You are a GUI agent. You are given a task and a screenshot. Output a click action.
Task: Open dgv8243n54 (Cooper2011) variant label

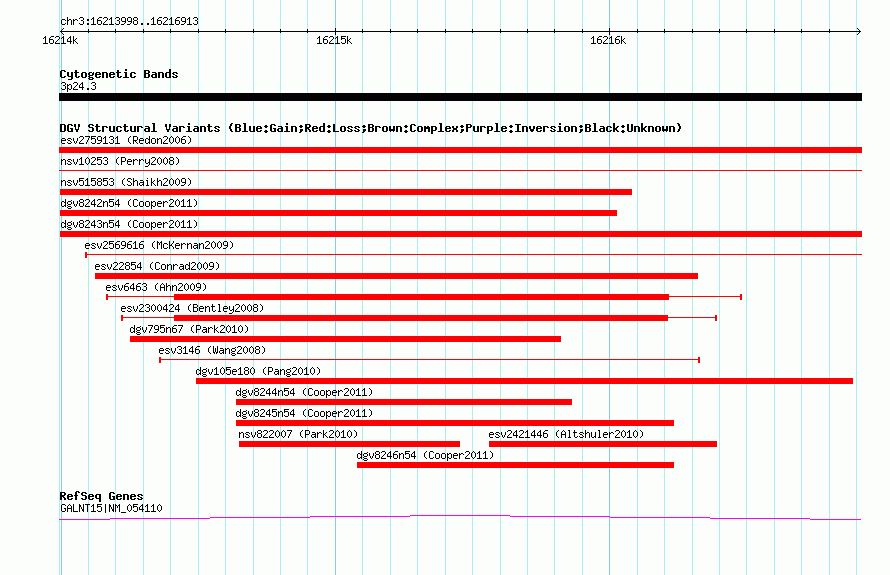(129, 224)
